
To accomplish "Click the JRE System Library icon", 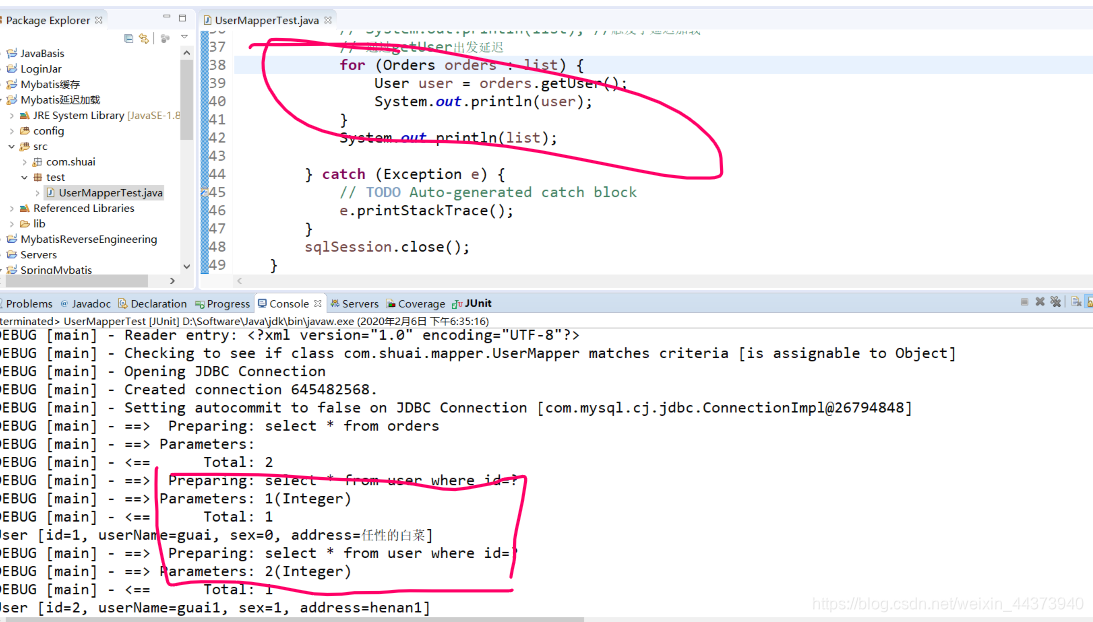I will 25,116.
